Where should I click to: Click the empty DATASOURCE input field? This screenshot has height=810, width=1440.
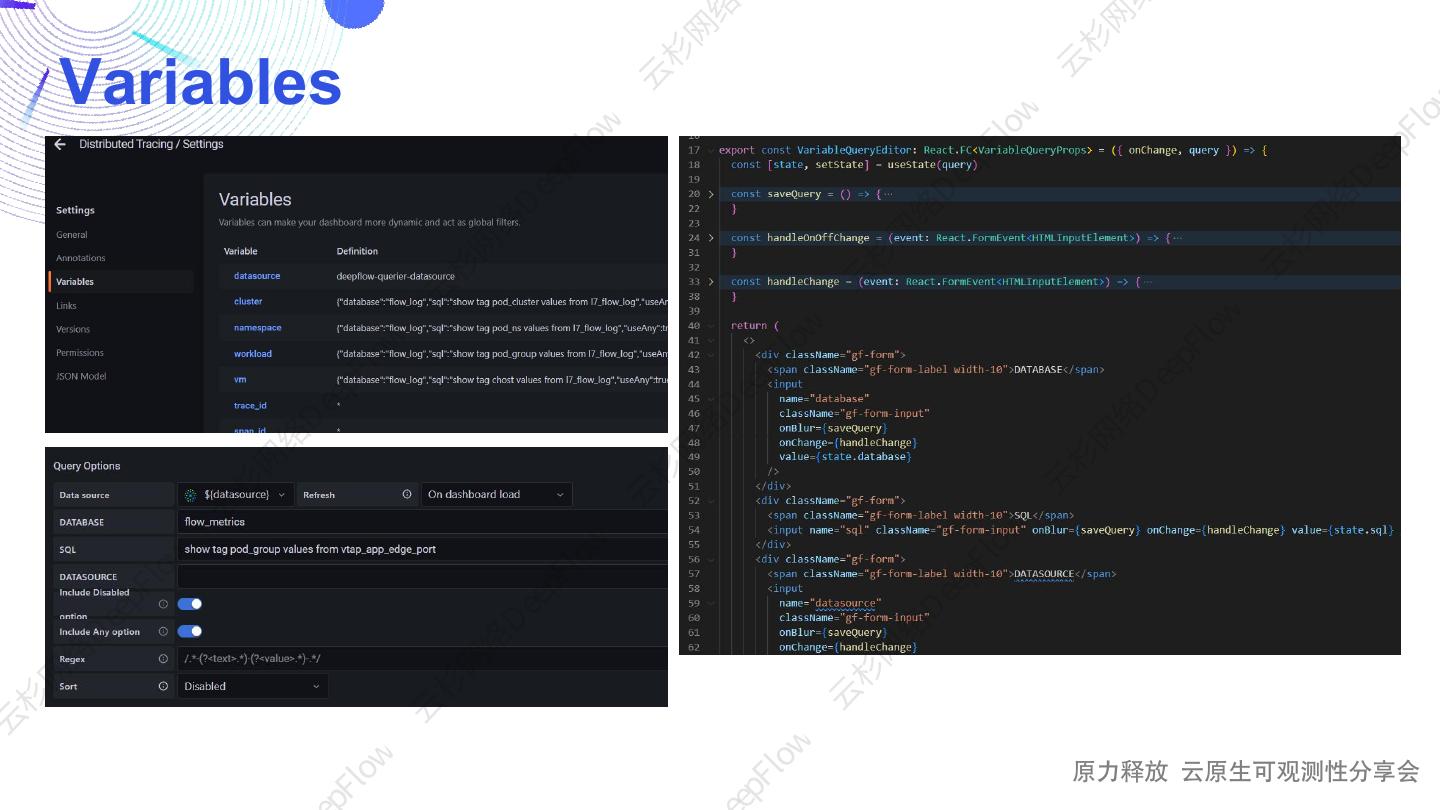pos(422,576)
